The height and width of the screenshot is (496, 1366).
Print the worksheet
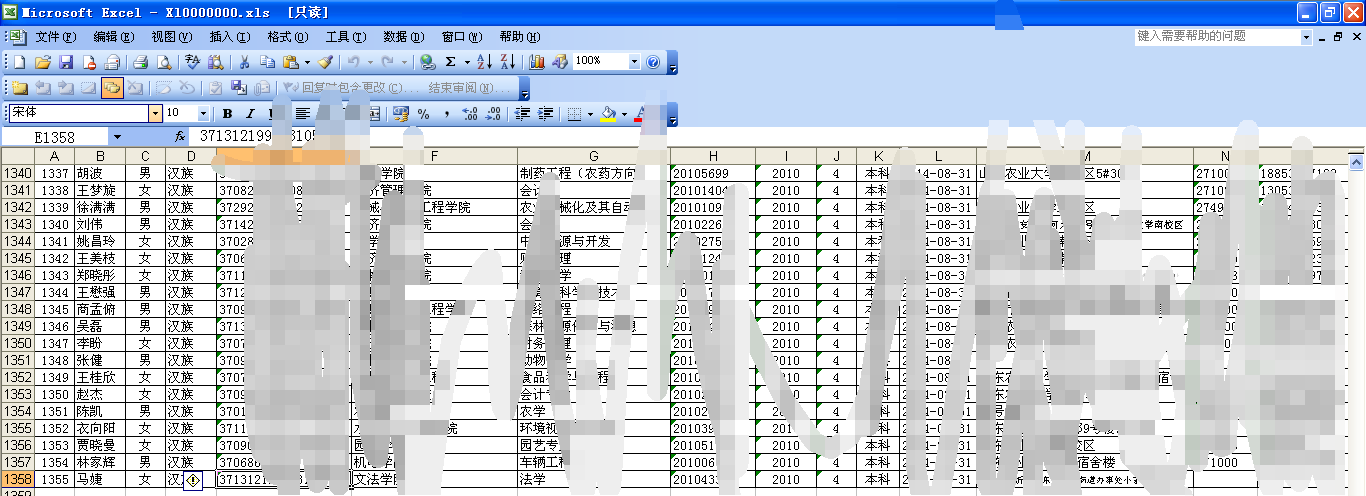click(141, 62)
